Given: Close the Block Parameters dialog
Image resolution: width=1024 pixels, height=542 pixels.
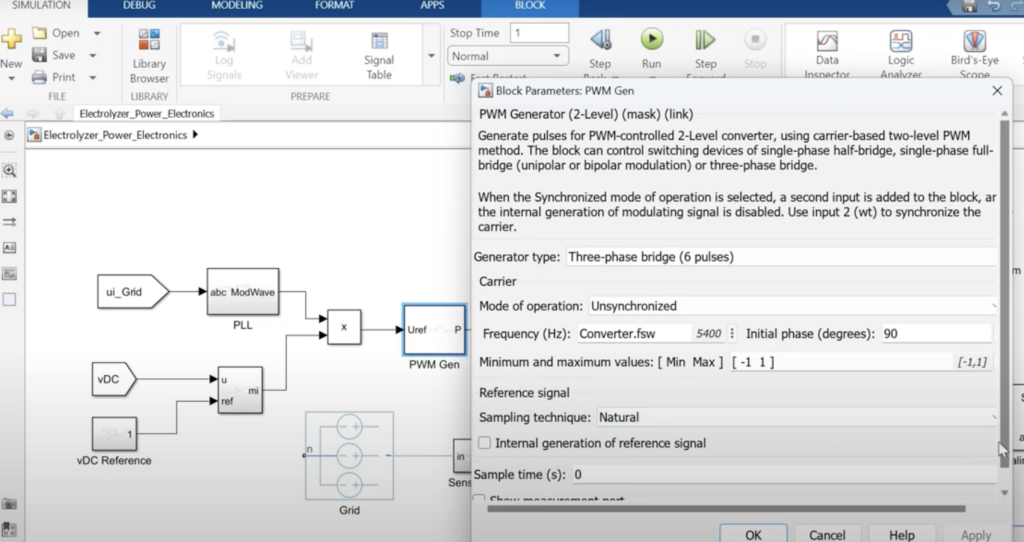Looking at the screenshot, I should (997, 91).
